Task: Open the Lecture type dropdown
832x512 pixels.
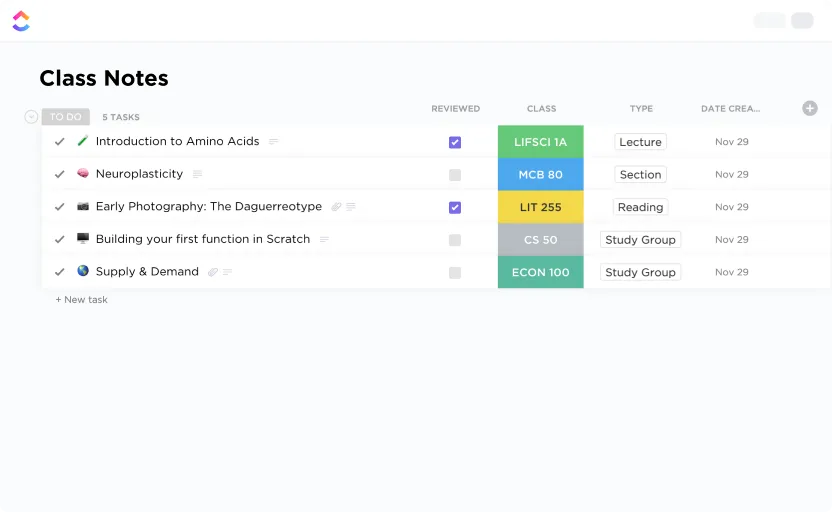Action: coord(640,142)
